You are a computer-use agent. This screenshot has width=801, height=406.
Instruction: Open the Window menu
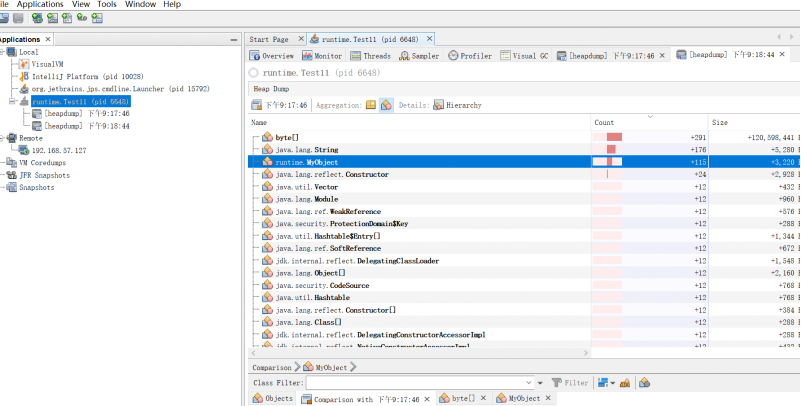click(x=140, y=4)
